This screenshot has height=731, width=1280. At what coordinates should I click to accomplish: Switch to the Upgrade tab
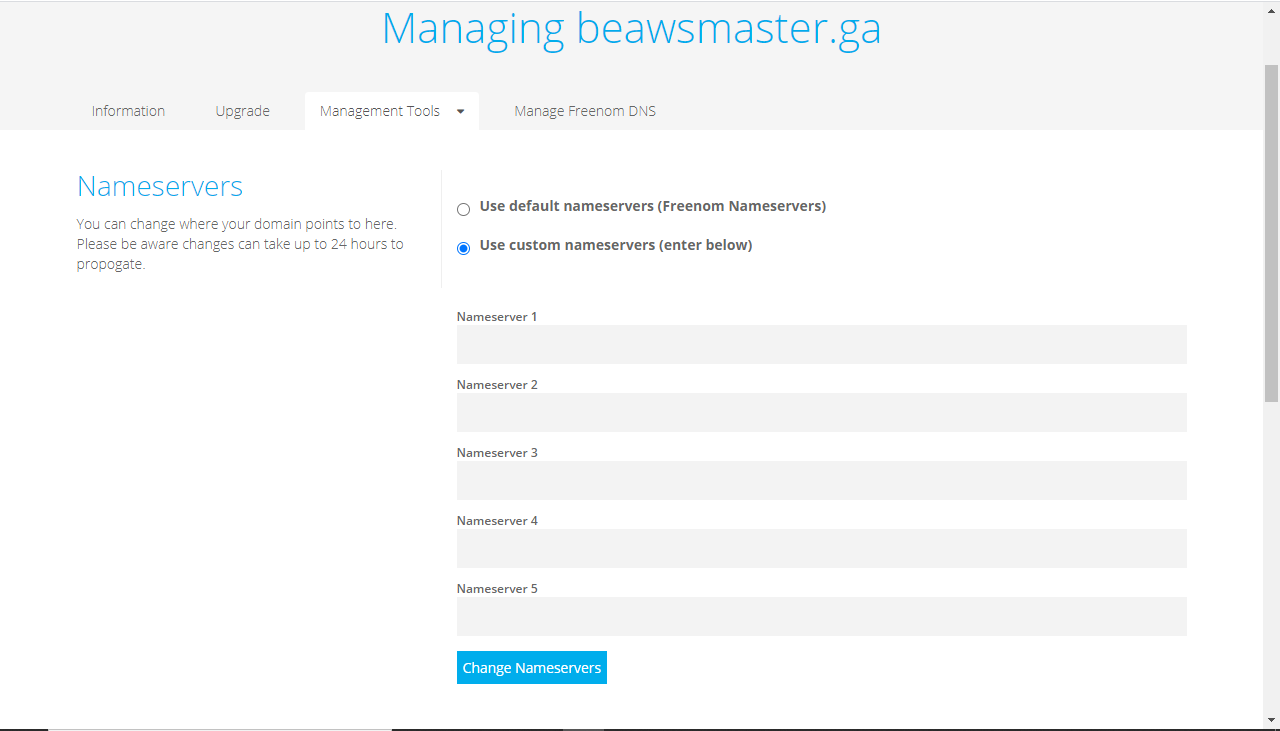pyautogui.click(x=242, y=111)
